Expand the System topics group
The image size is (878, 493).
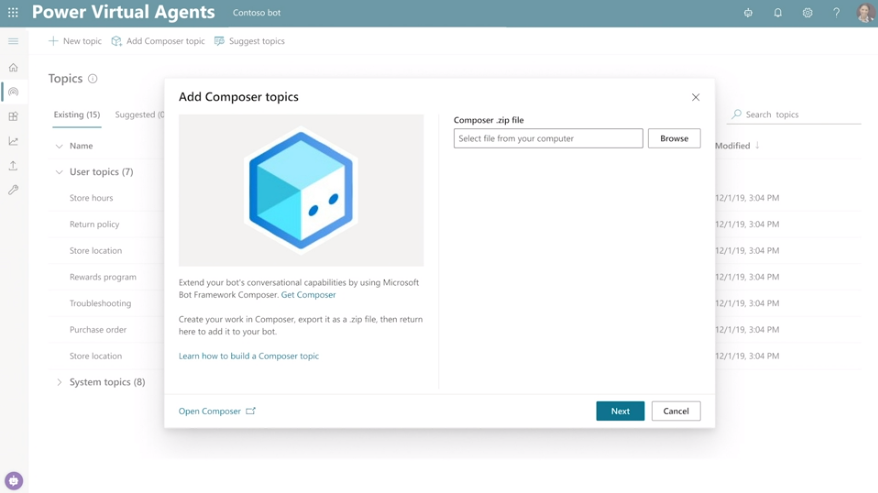pyautogui.click(x=59, y=382)
